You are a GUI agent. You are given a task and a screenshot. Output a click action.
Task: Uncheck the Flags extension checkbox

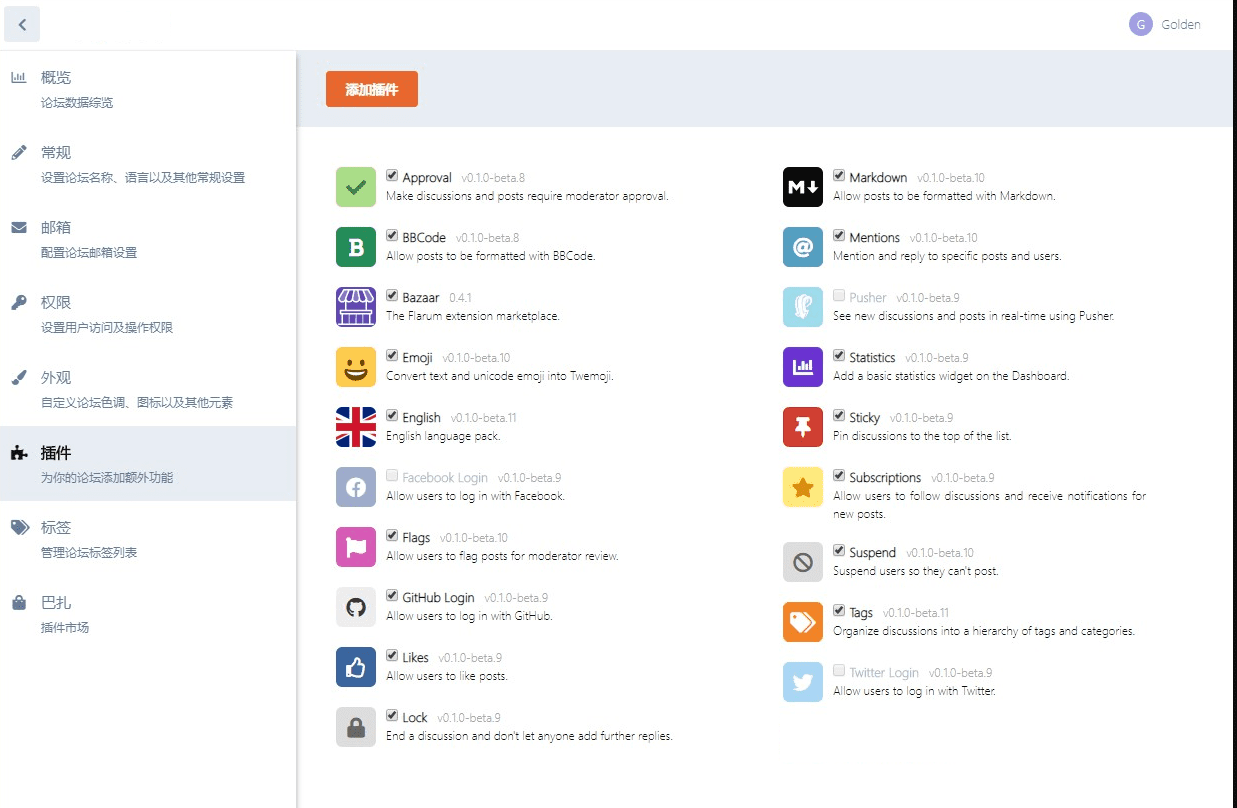point(393,536)
